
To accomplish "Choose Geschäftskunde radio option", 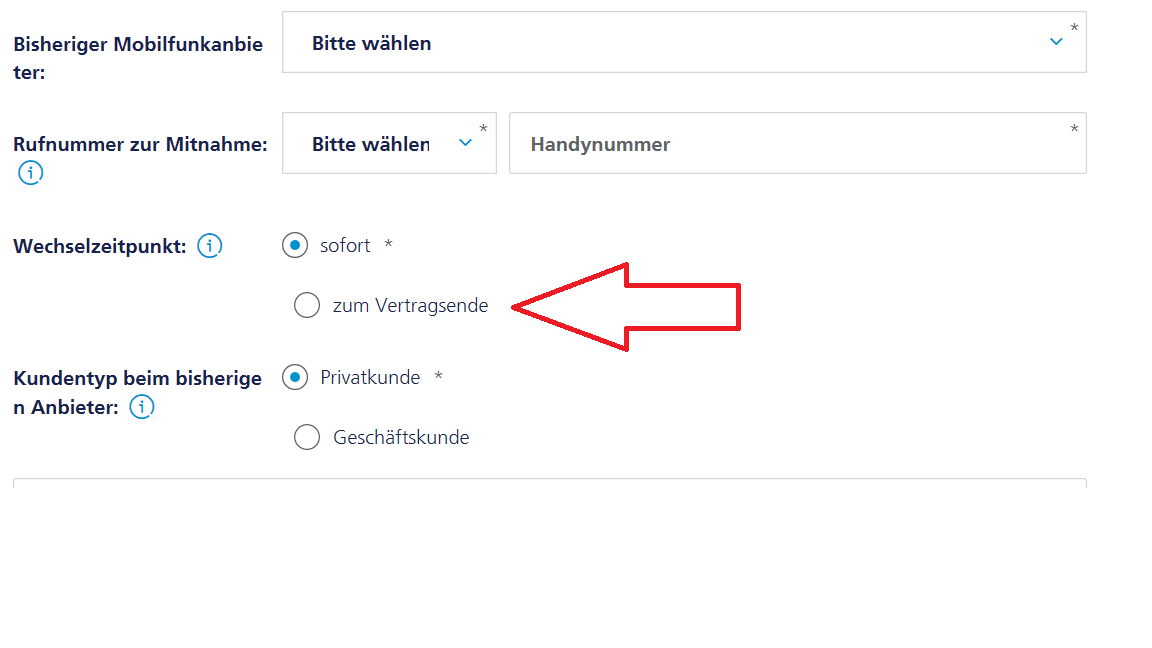I will pos(306,437).
